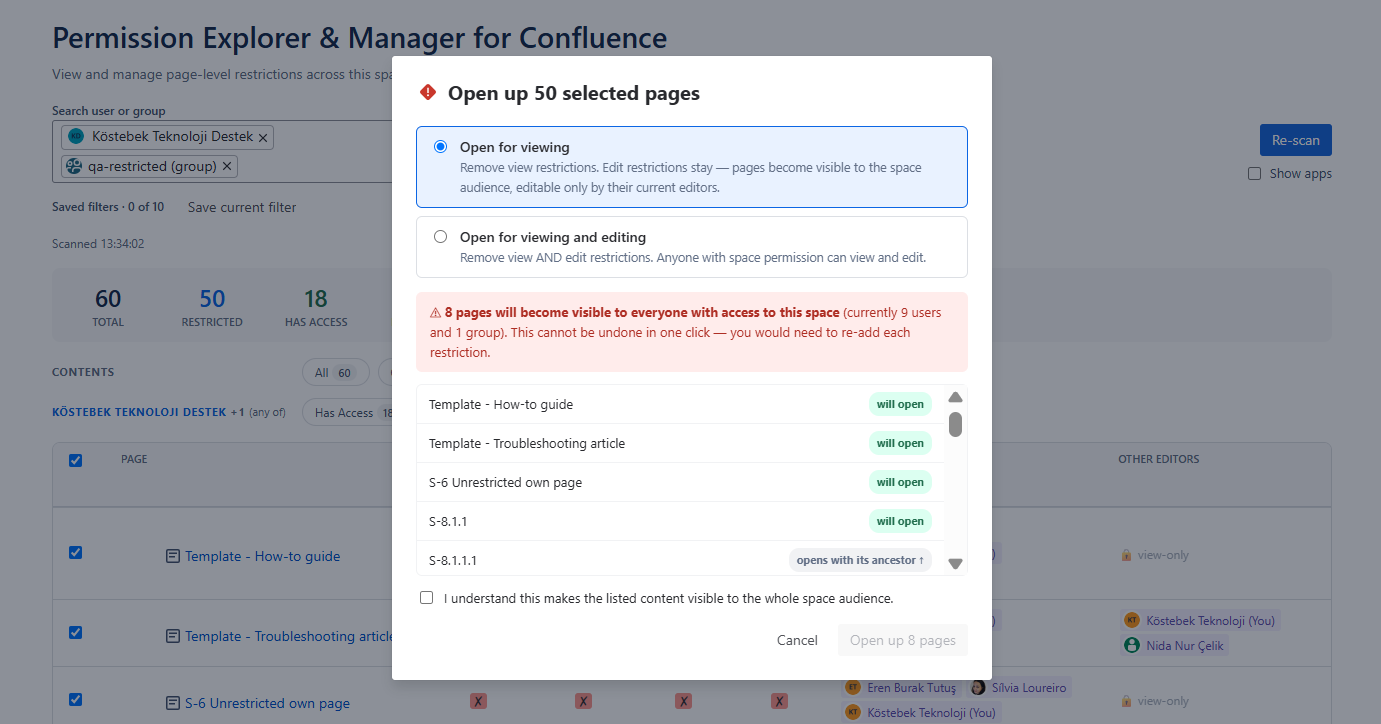Click the 50 RESTRICTED stat
The image size is (1381, 724).
[x=212, y=307]
